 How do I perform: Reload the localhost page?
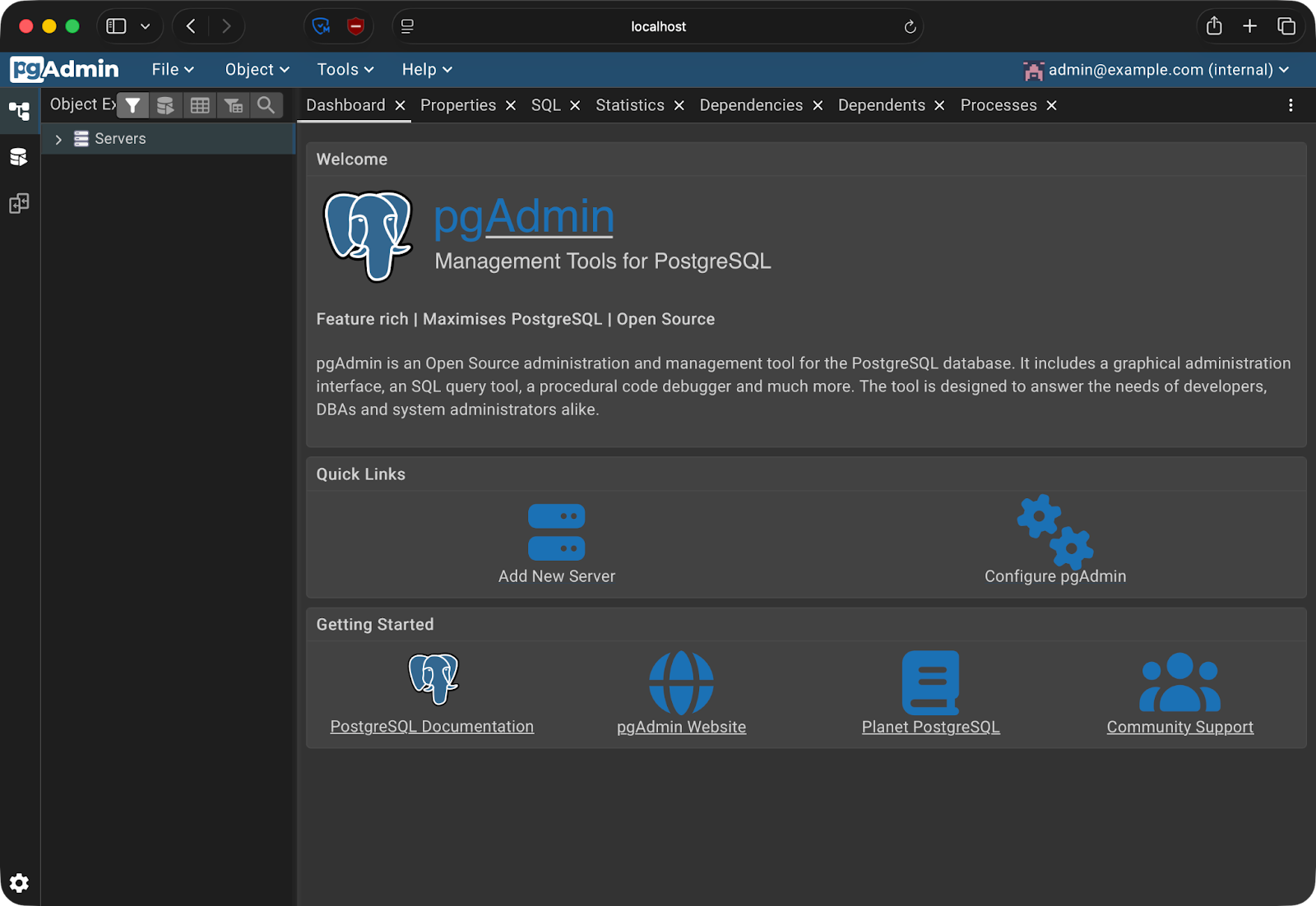[910, 27]
